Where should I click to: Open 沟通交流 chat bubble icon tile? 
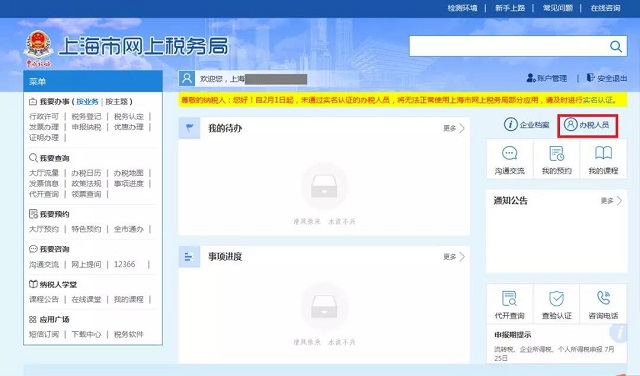[509, 159]
